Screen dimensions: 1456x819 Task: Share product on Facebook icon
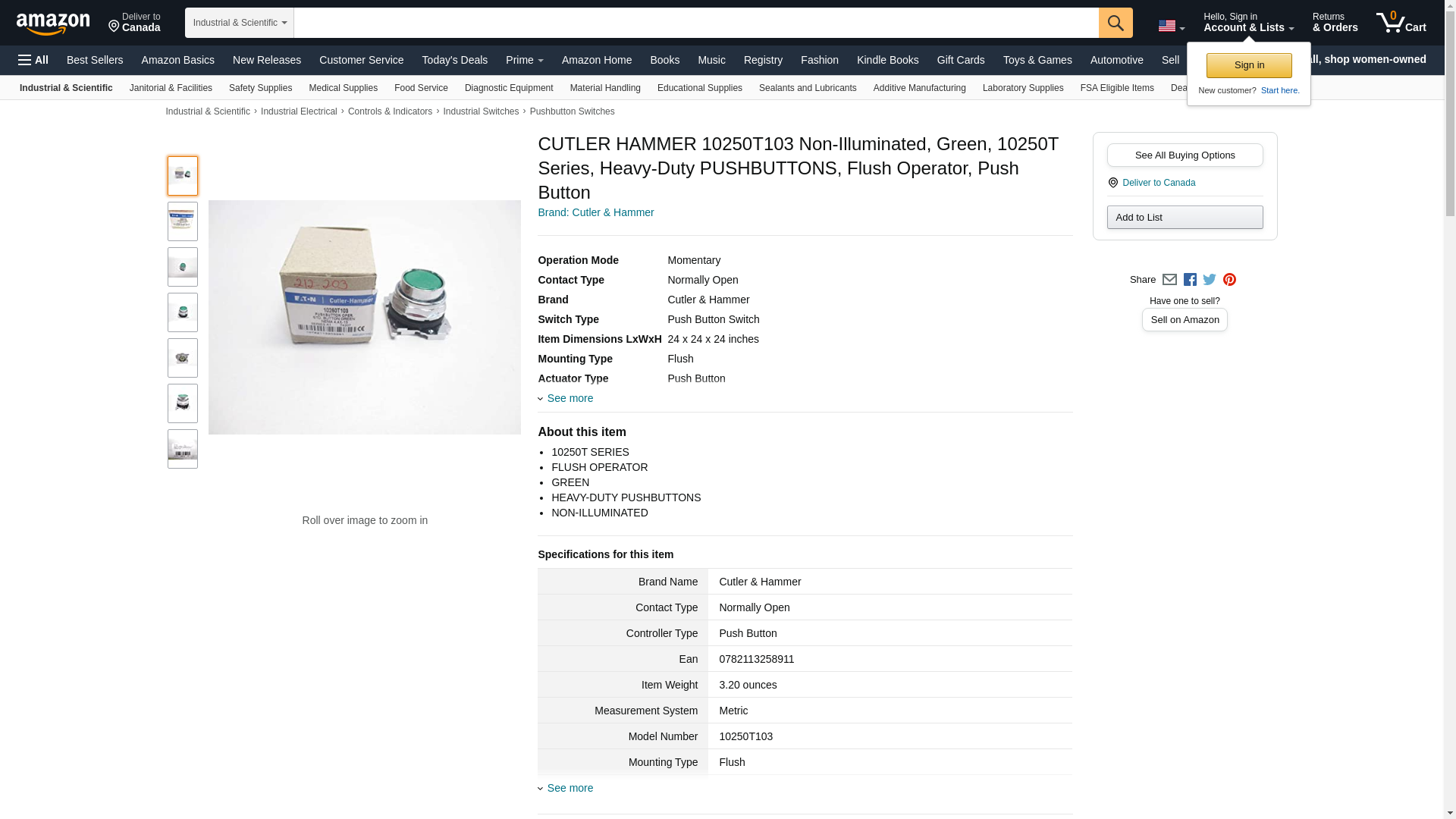(1190, 280)
